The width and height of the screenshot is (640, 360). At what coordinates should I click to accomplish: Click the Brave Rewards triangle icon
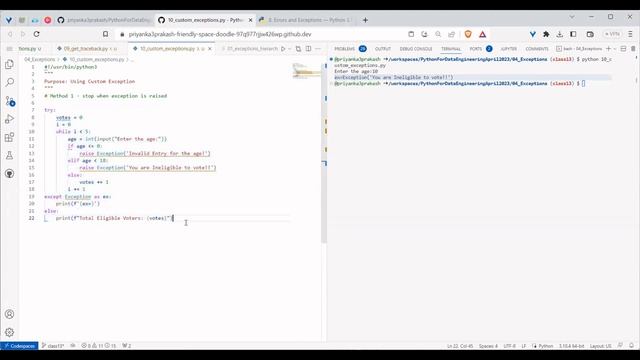(482, 34)
